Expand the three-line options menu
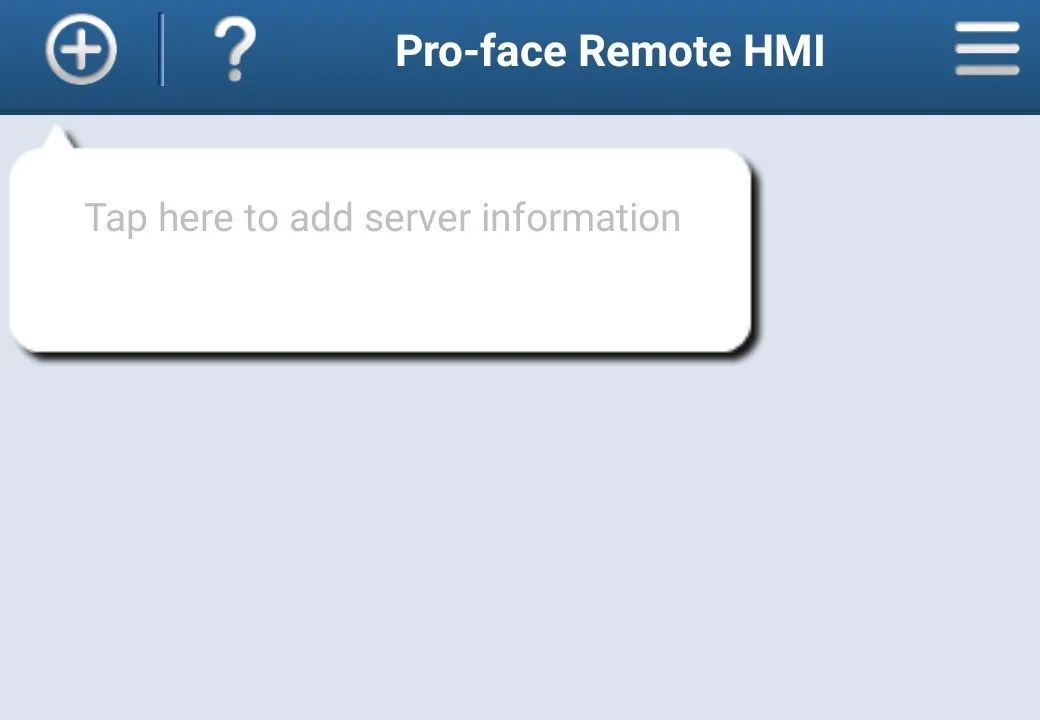This screenshot has width=1040, height=720. 987,48
